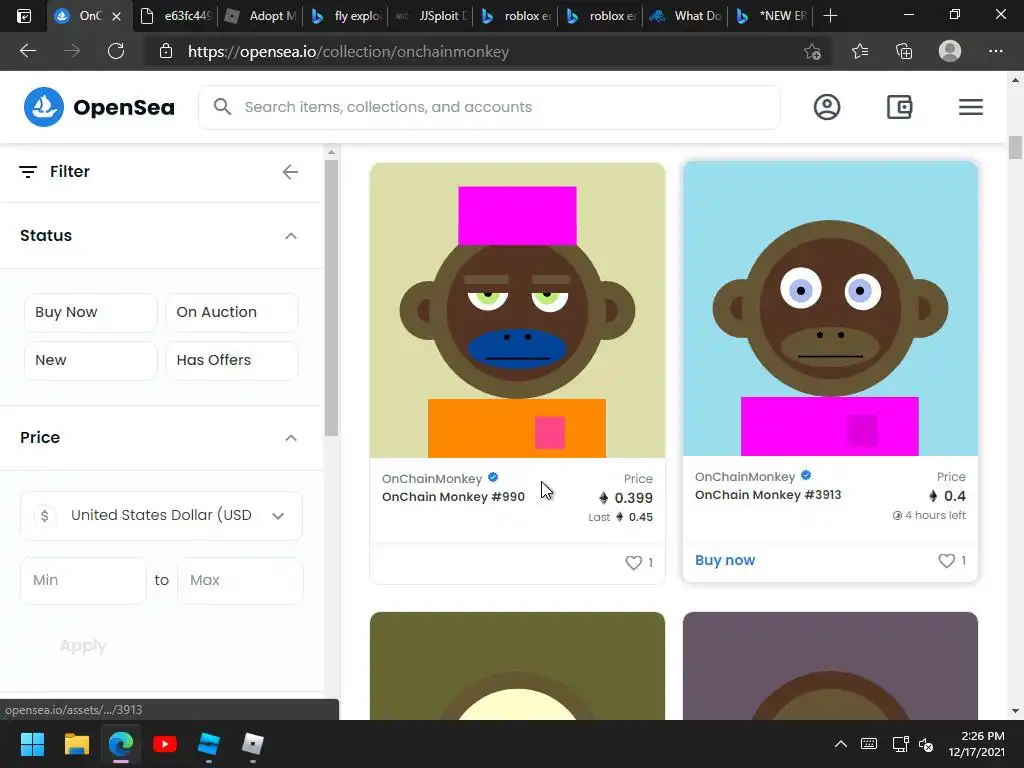Open OnChain Monkey #990 title link
1024x768 pixels.
[x=453, y=497]
